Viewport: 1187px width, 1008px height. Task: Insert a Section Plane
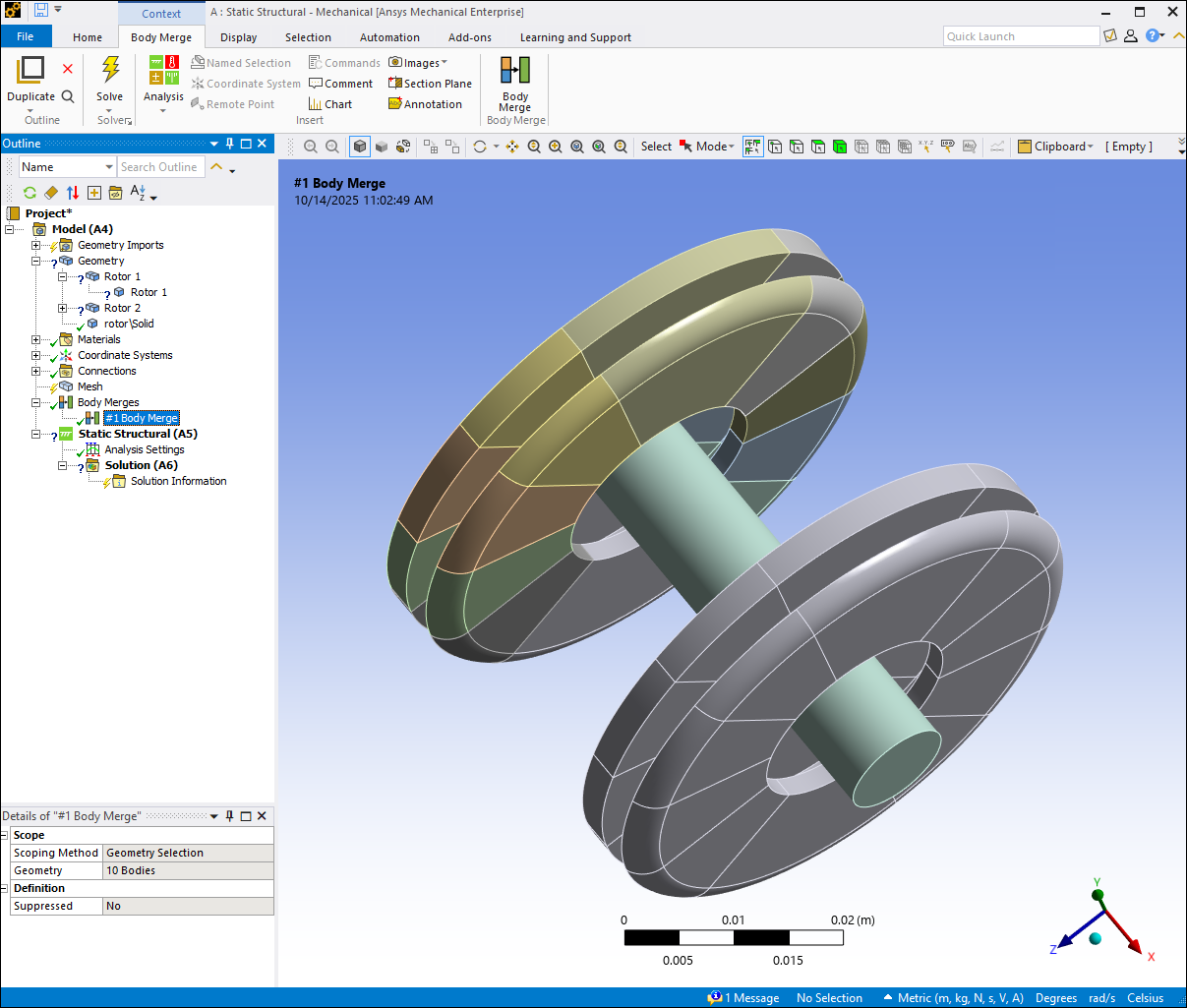point(430,84)
